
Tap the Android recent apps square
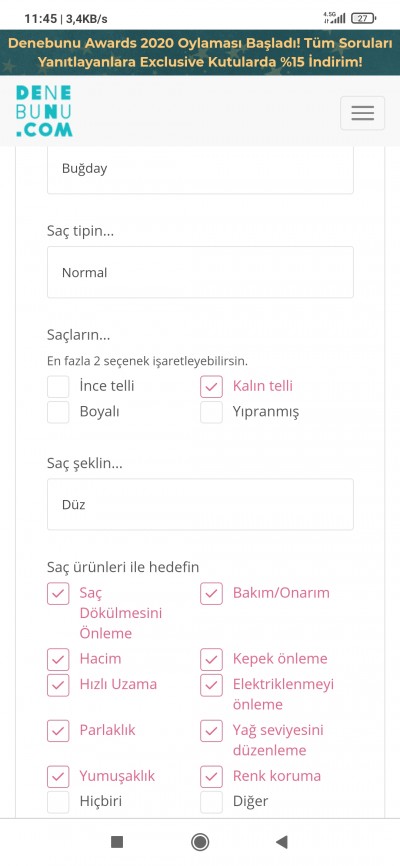pos(117,842)
